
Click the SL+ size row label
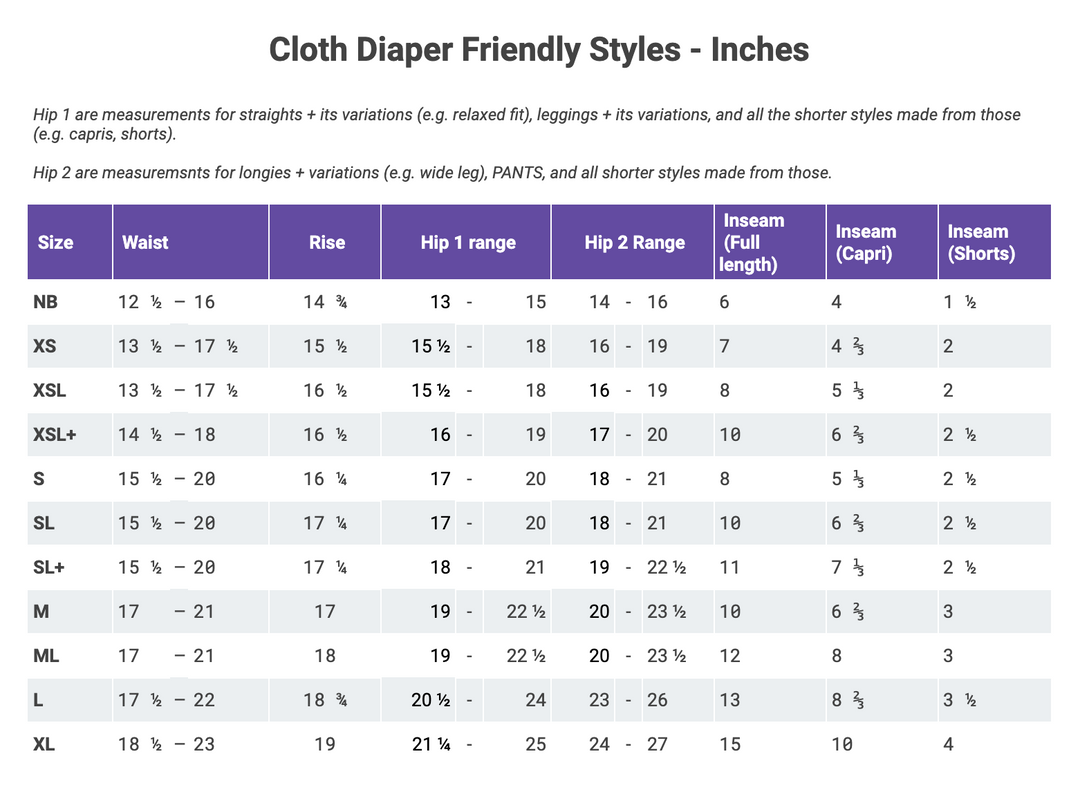coord(49,567)
